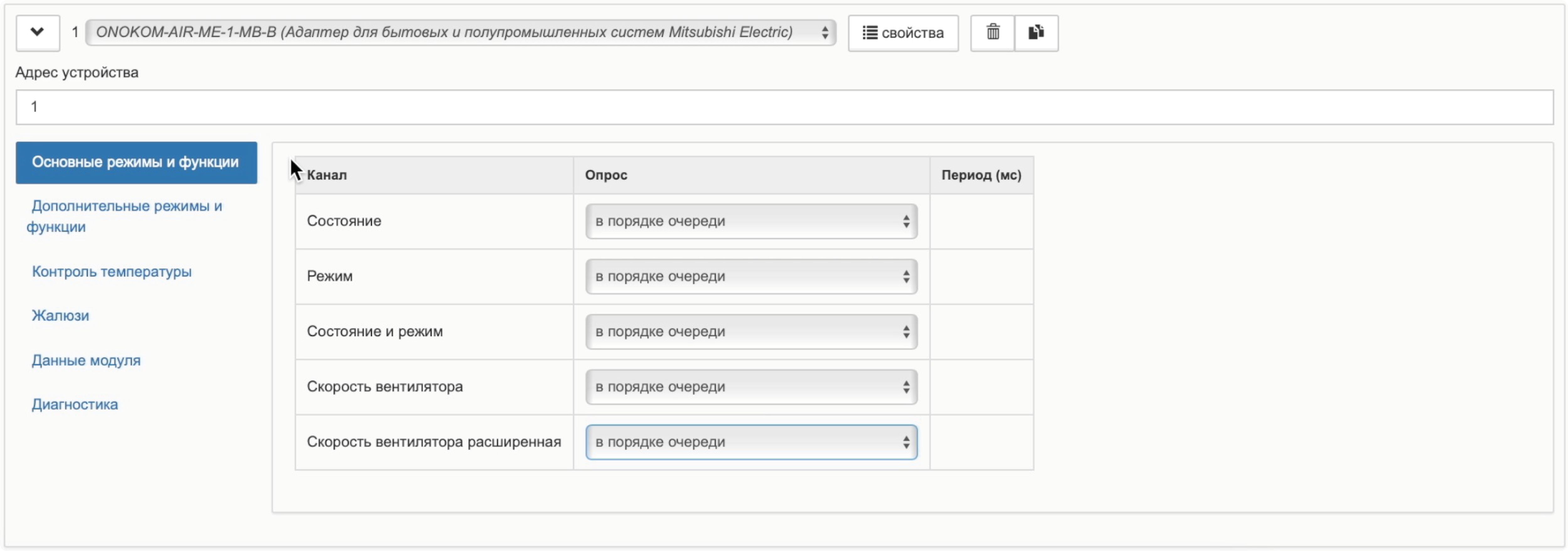Open polling dropdown for Состояние и режим
The height and width of the screenshot is (551, 1568).
pyautogui.click(x=750, y=332)
